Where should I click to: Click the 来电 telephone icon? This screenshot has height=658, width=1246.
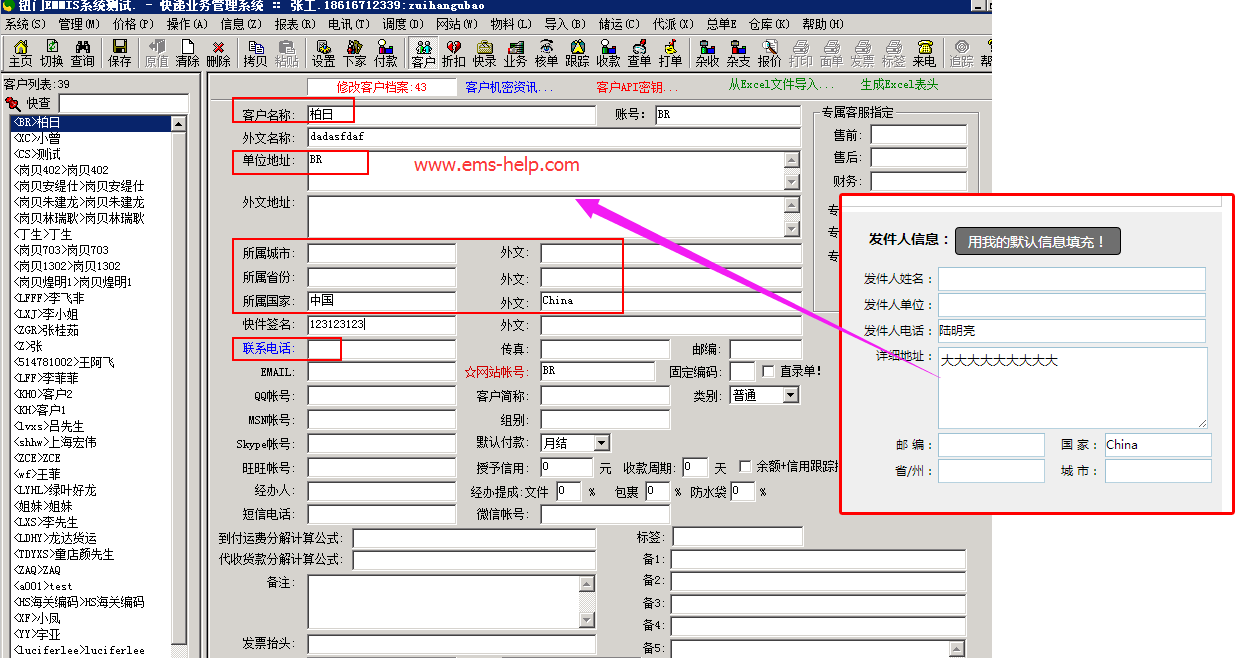pyautogui.click(x=925, y=54)
